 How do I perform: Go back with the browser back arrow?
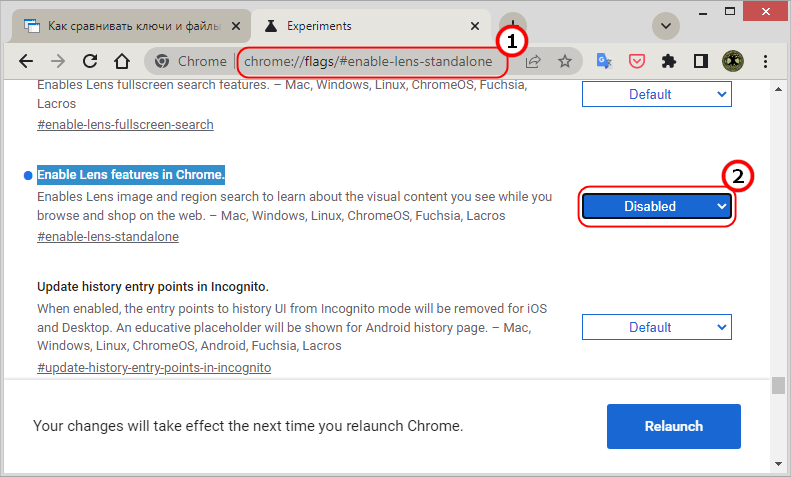coord(26,62)
